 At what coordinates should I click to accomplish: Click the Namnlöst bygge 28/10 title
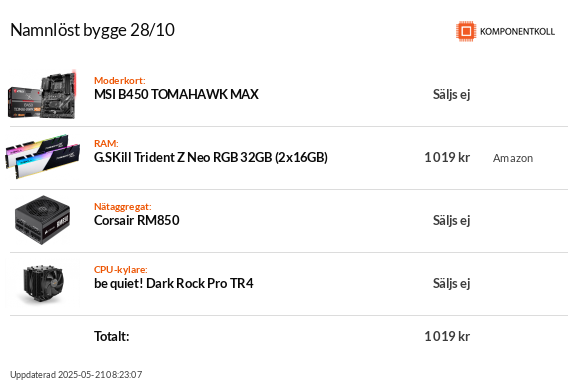point(92,30)
